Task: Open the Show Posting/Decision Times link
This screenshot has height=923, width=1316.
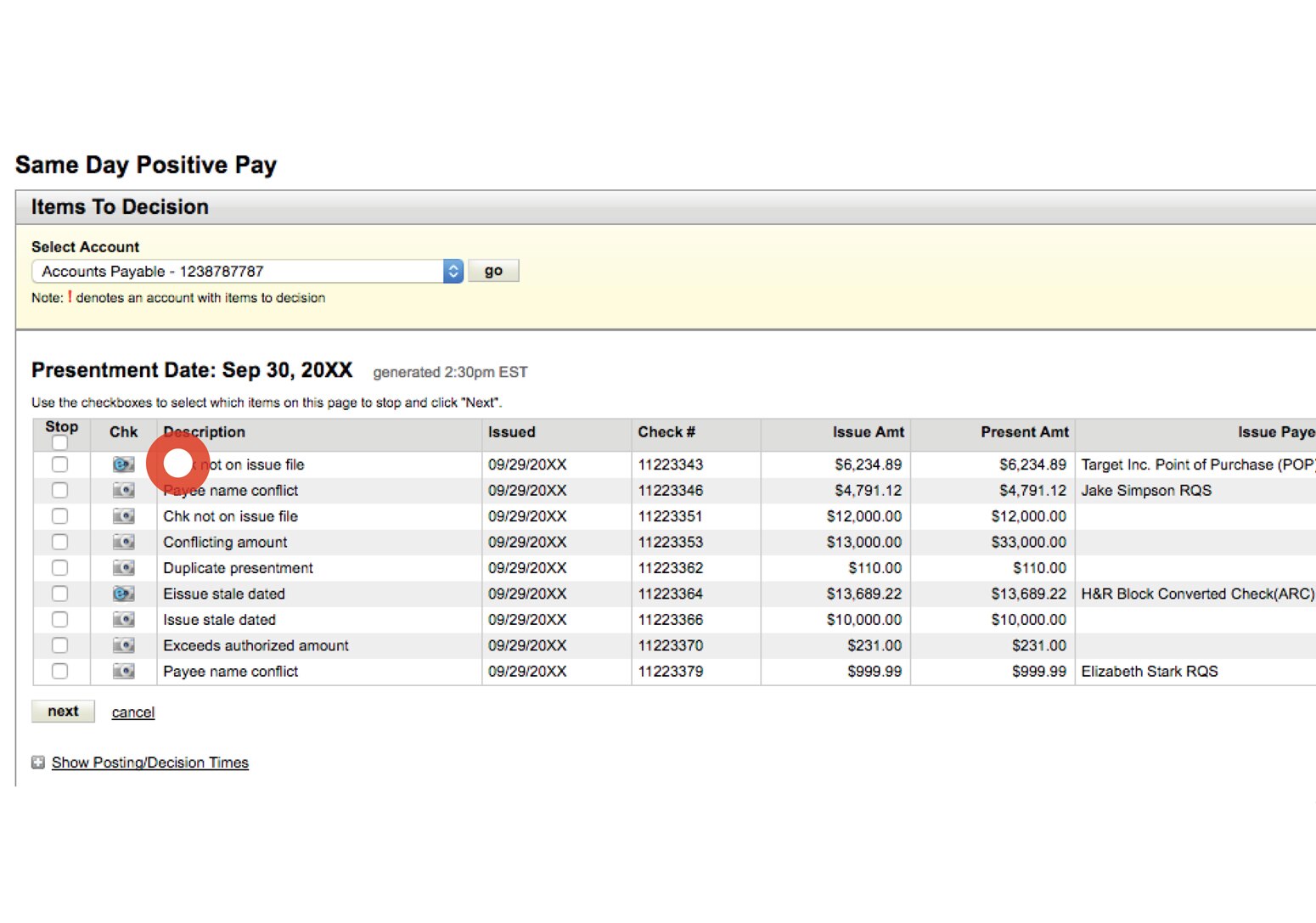Action: coord(149,762)
